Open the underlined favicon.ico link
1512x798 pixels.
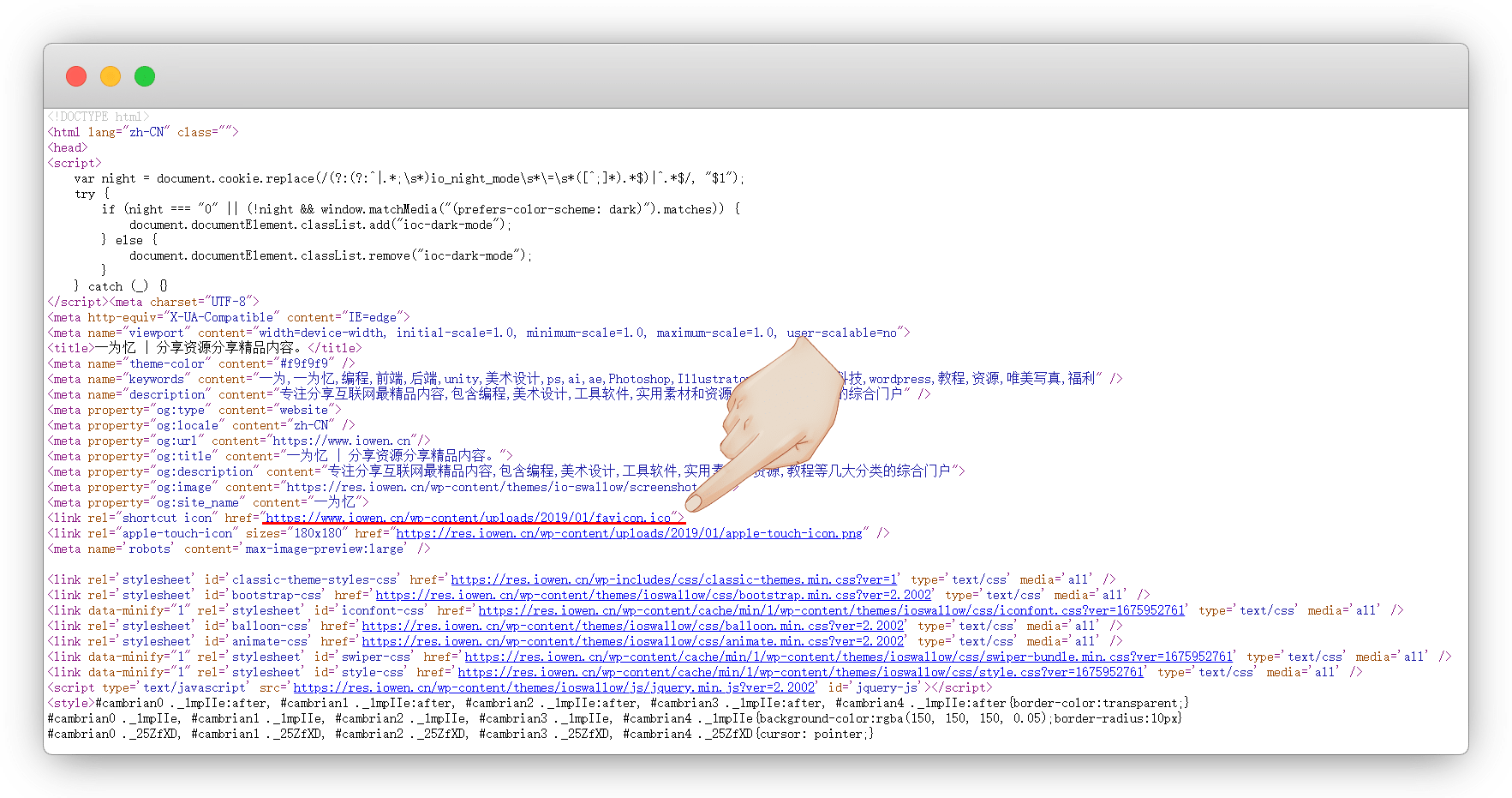pos(469,518)
